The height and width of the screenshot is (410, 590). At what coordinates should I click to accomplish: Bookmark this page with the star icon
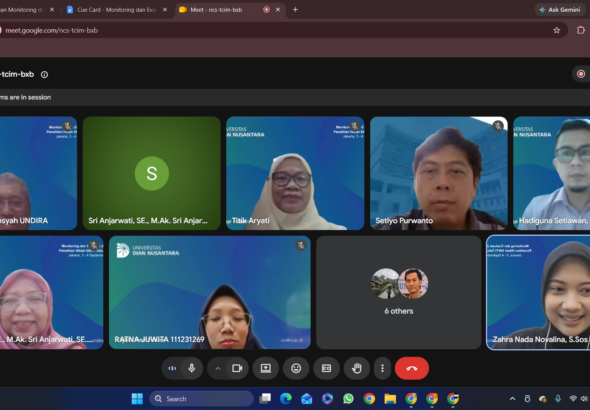[557, 30]
